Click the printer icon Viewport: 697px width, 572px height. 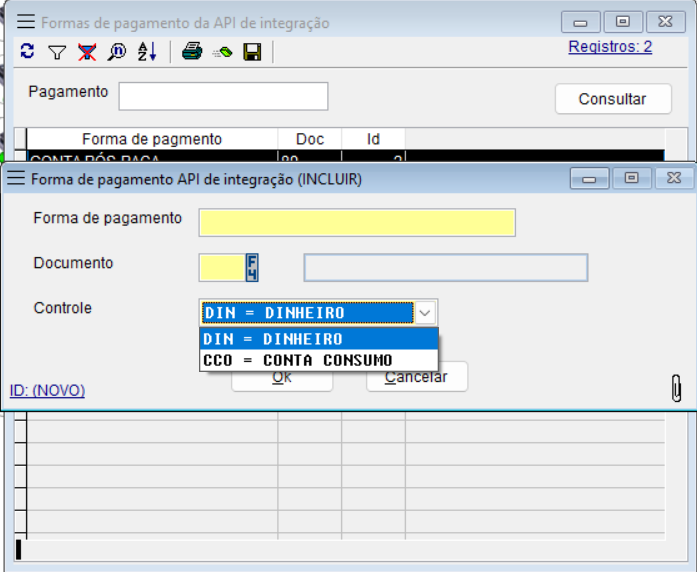(x=192, y=52)
